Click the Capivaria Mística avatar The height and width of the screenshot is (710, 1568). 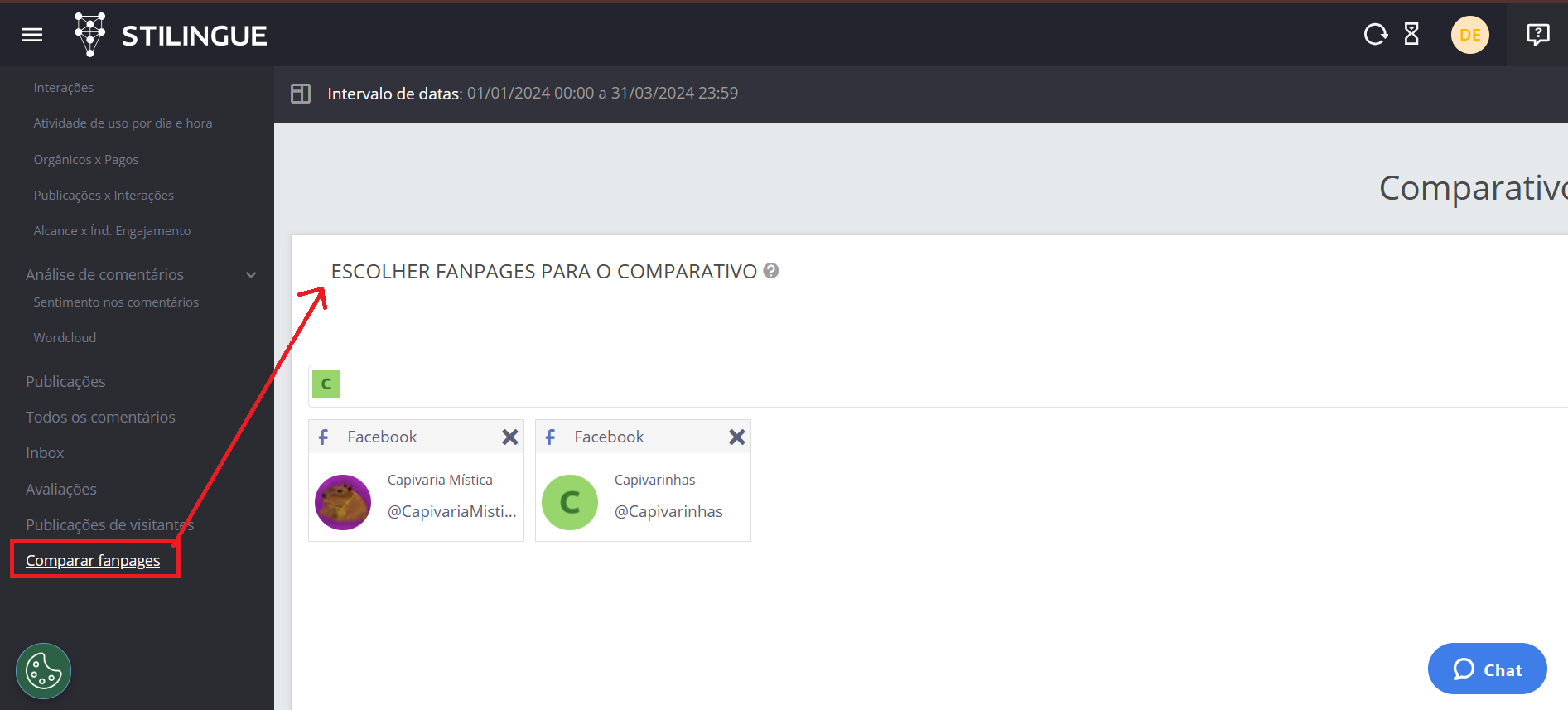click(x=343, y=502)
